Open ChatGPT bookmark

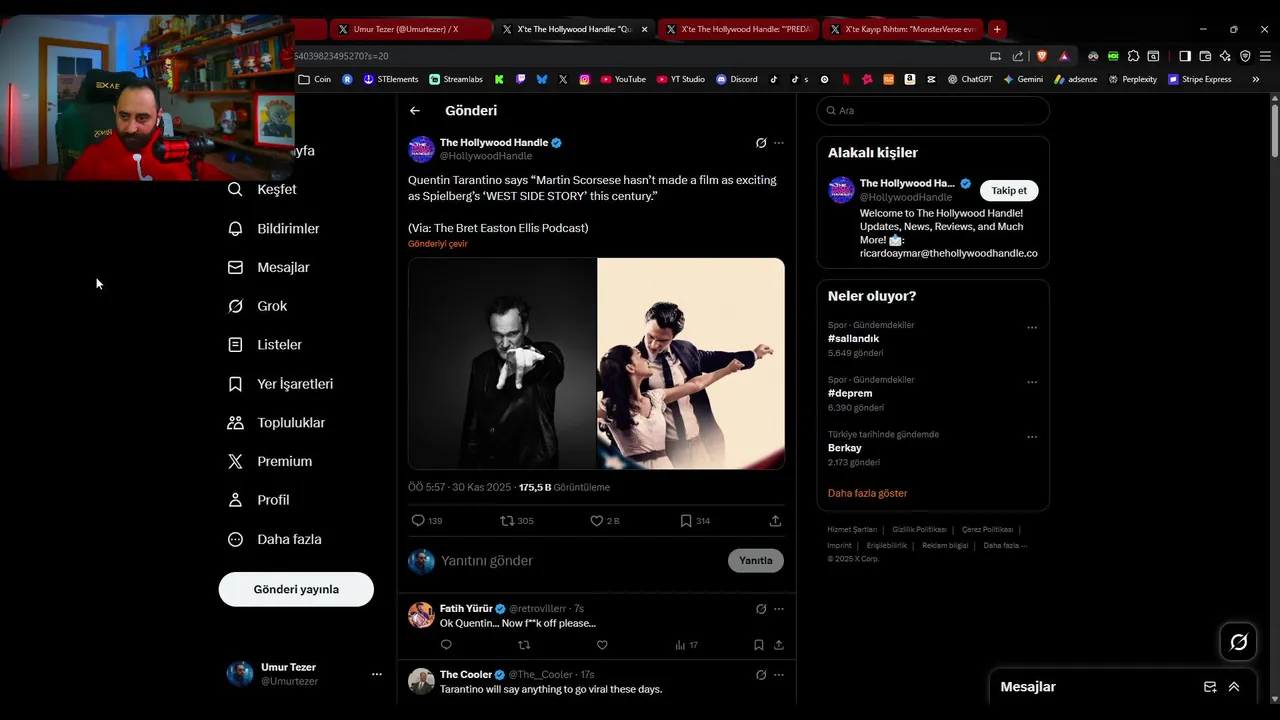coord(970,79)
